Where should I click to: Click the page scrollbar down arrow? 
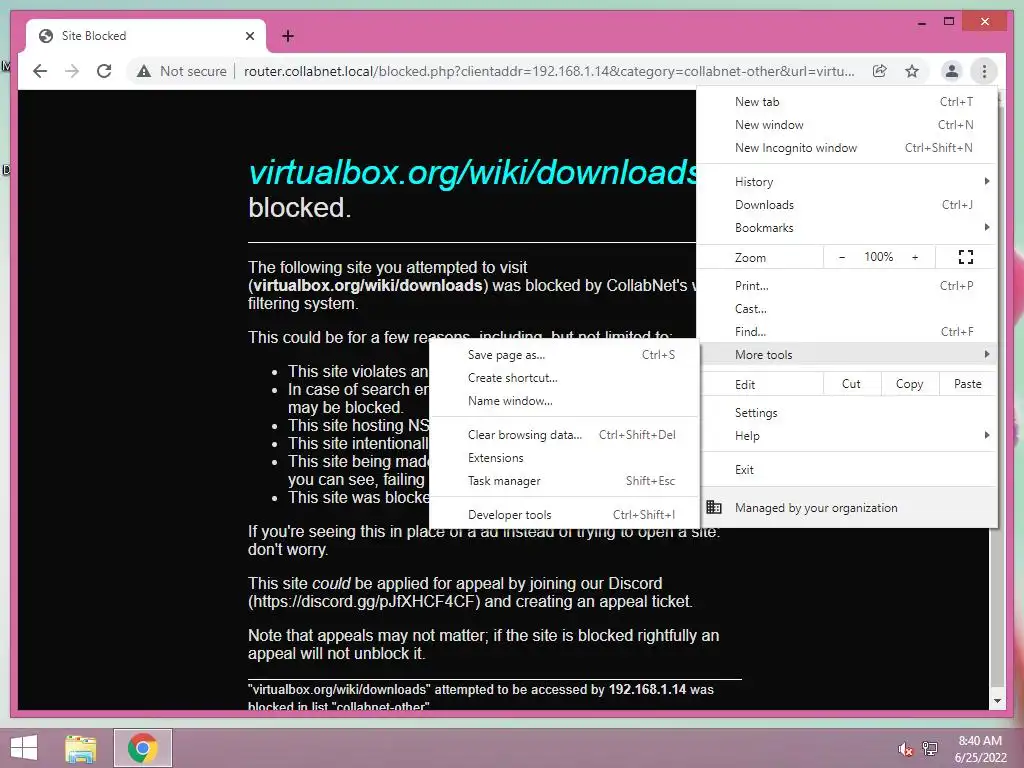coord(997,701)
